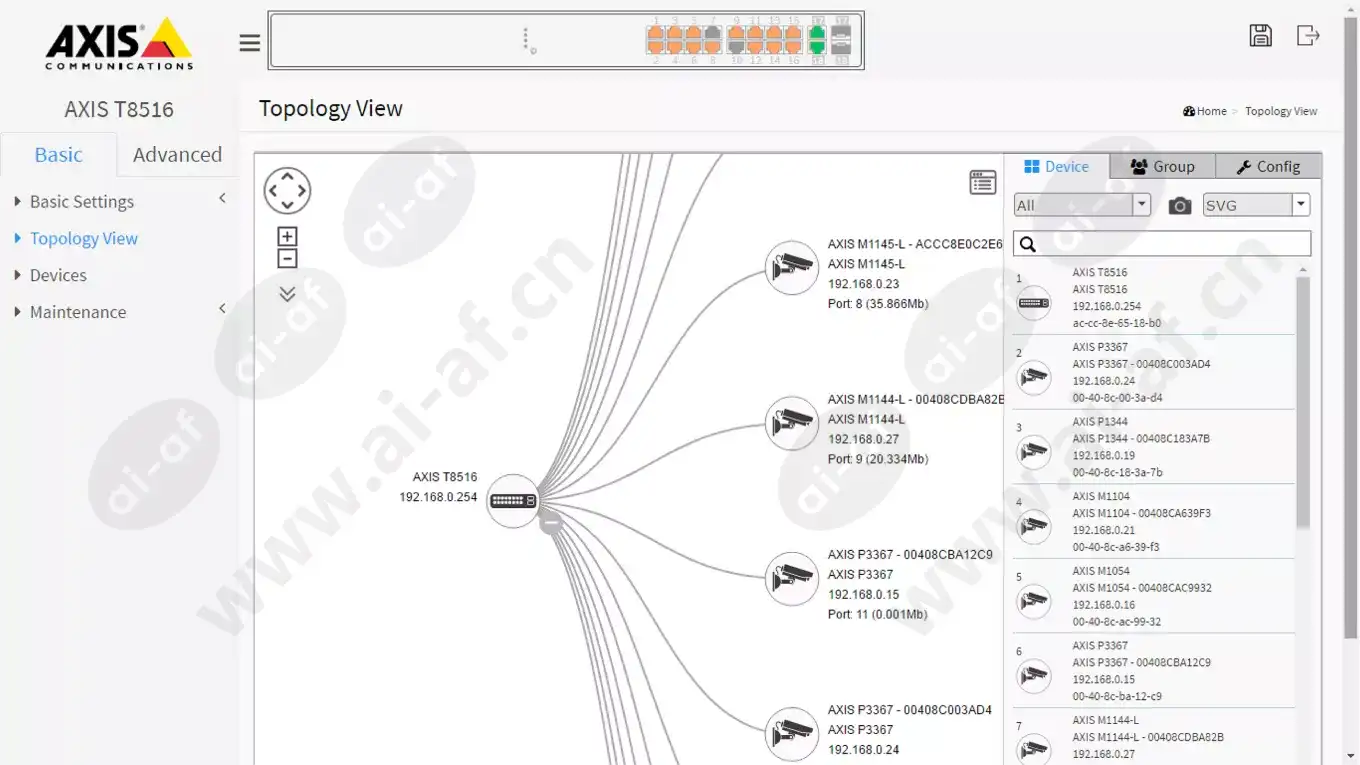Screen dimensions: 1360x765
Task: Click the 'Port: 8 (35.866Mb)' label
Action: (x=878, y=303)
